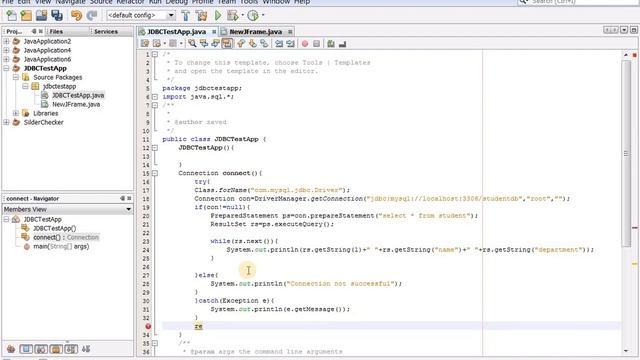Click the sort icon in the Navigator toolbar
640x360 pixels.
86,349
